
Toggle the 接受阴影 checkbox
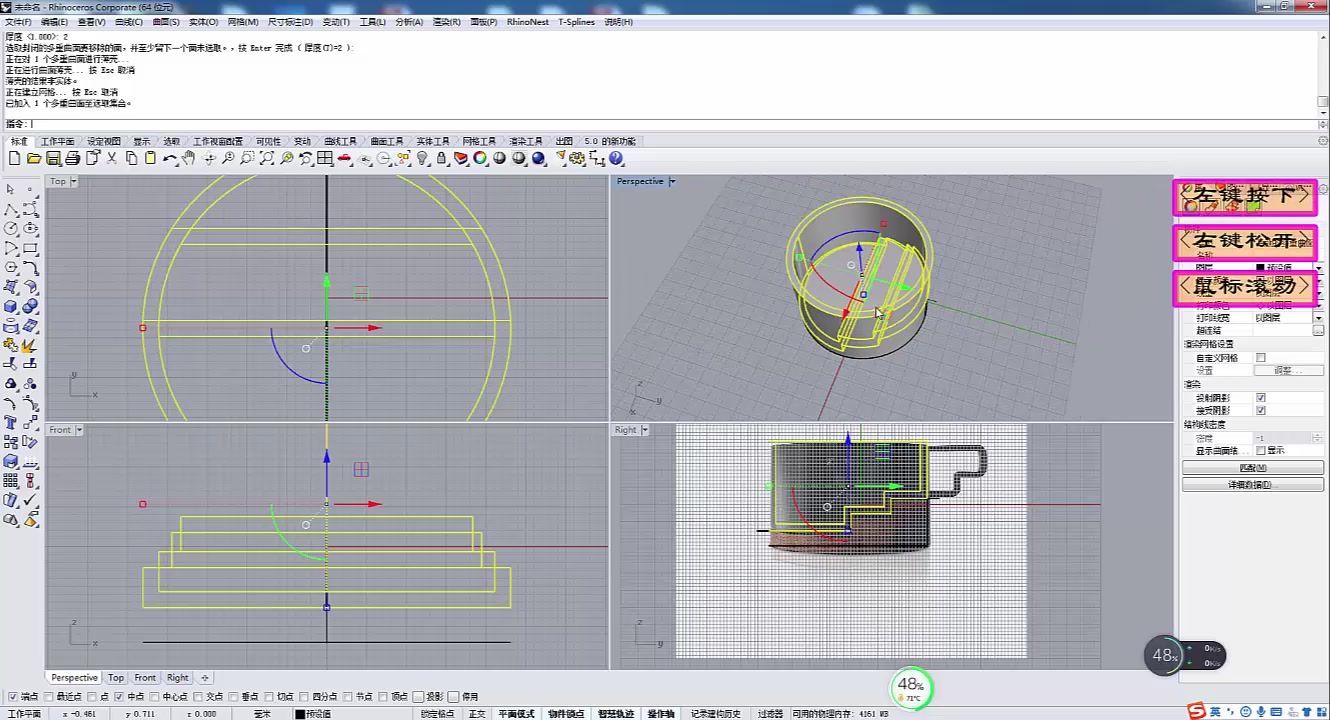tap(1260, 410)
